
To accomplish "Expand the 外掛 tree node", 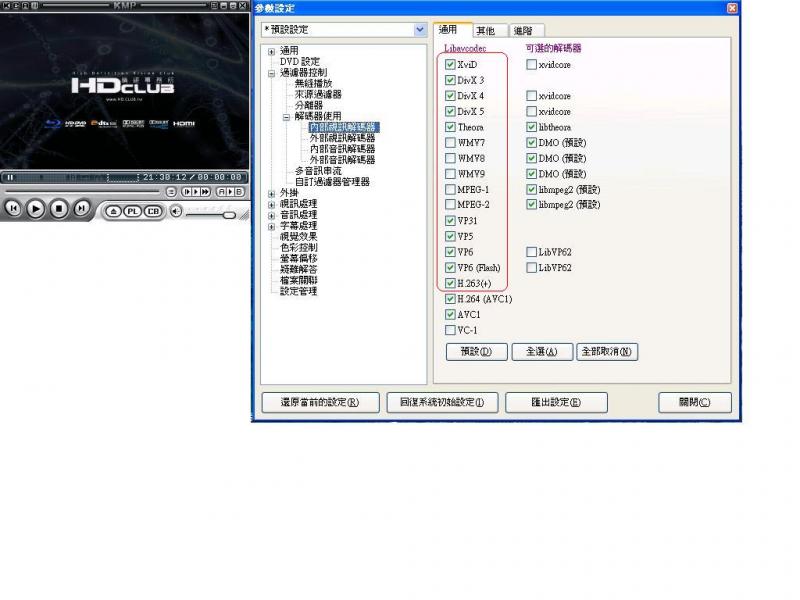I will tap(271, 194).
